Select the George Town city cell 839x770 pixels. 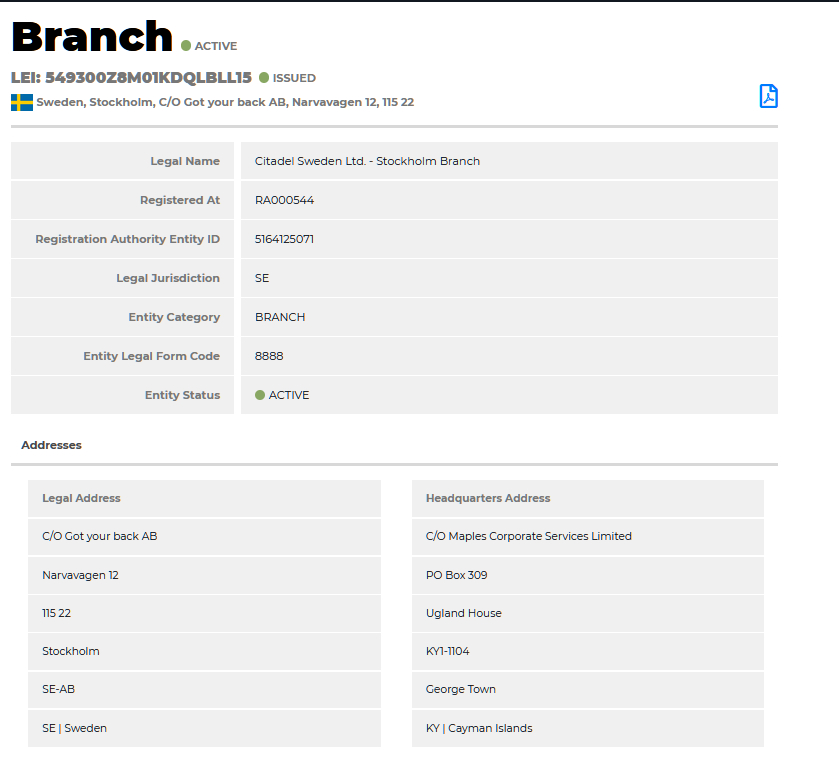[588, 689]
